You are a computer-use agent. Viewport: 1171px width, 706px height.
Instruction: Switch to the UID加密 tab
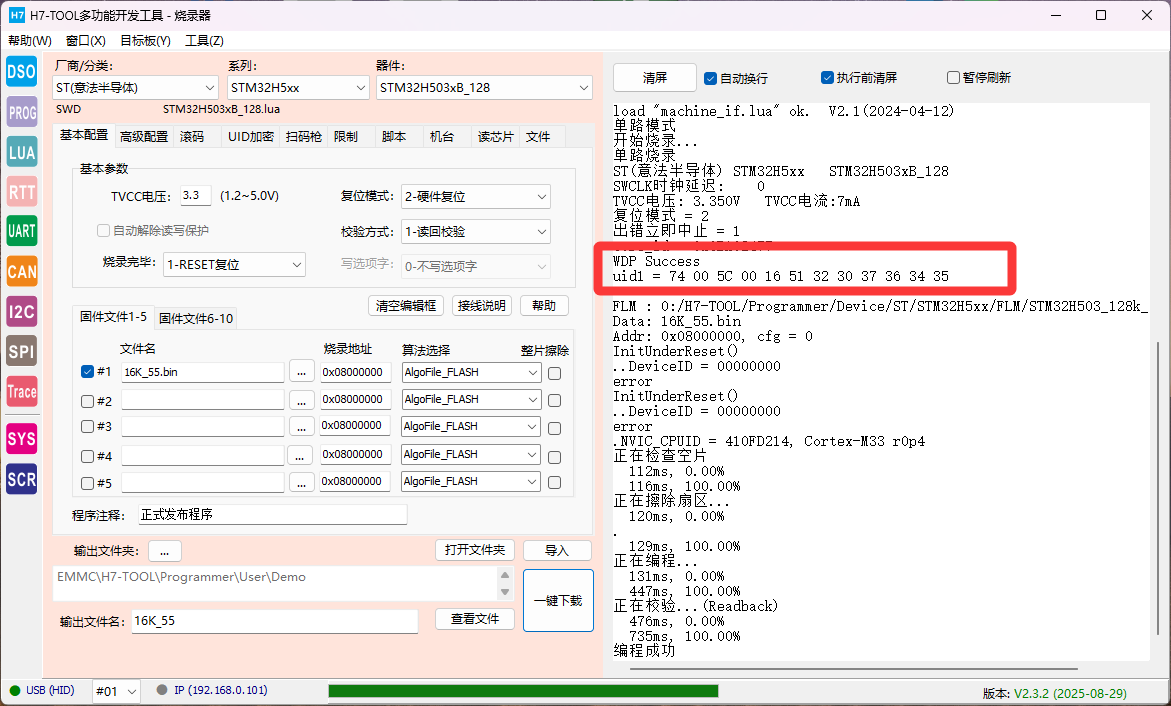click(251, 137)
